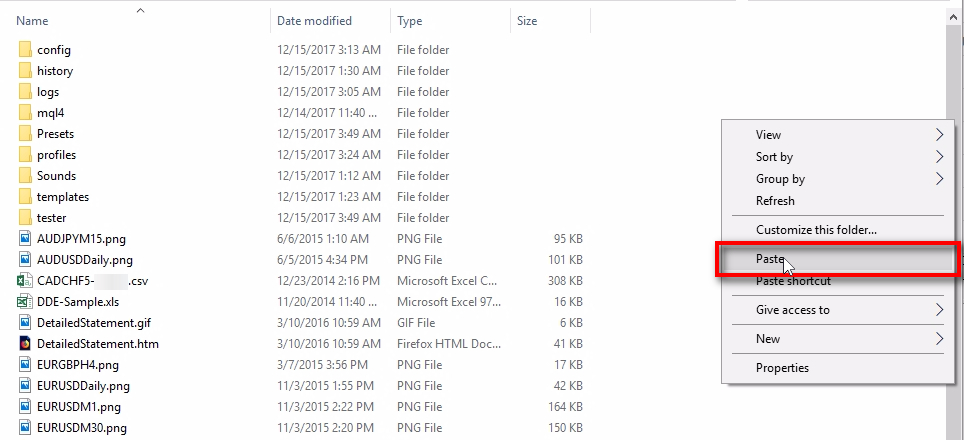This screenshot has width=964, height=440.
Task: Click the folder name Presets
Action: pyautogui.click(x=55, y=133)
